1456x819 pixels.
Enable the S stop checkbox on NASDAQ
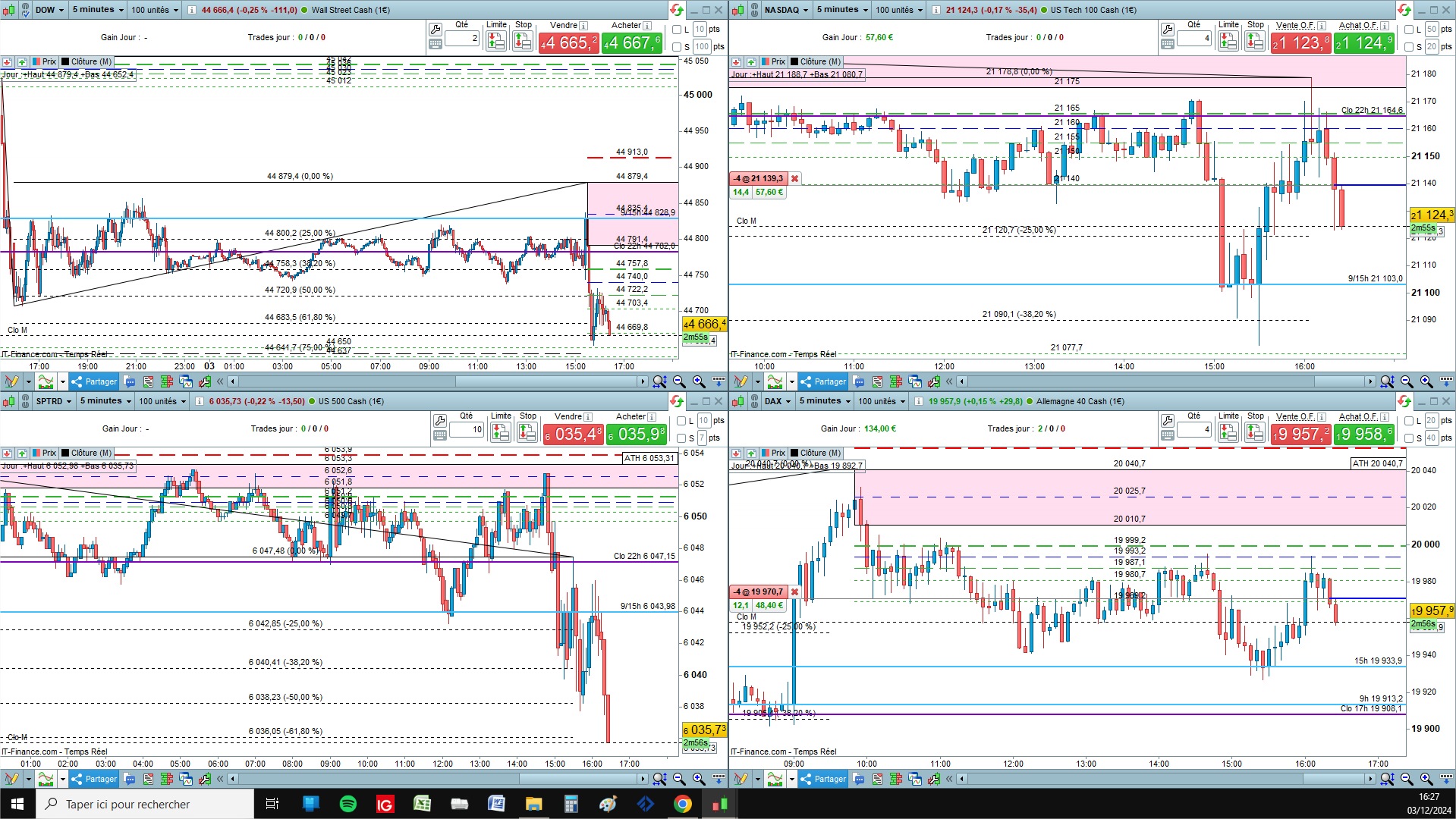click(1409, 47)
